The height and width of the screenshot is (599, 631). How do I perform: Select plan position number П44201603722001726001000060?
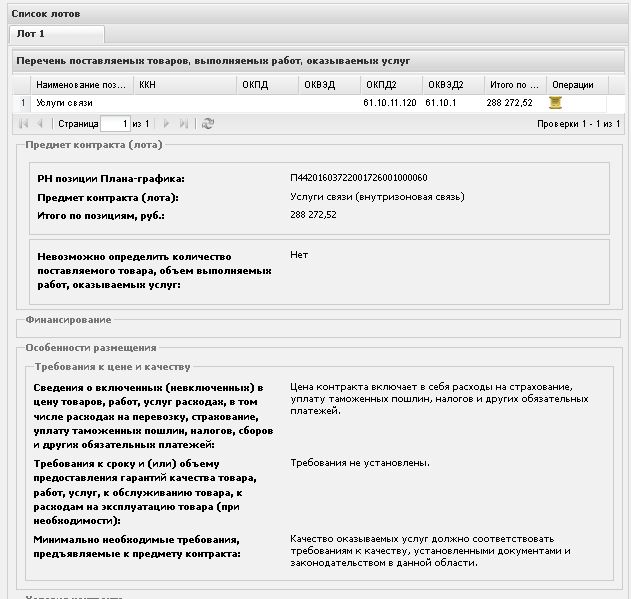coord(359,178)
